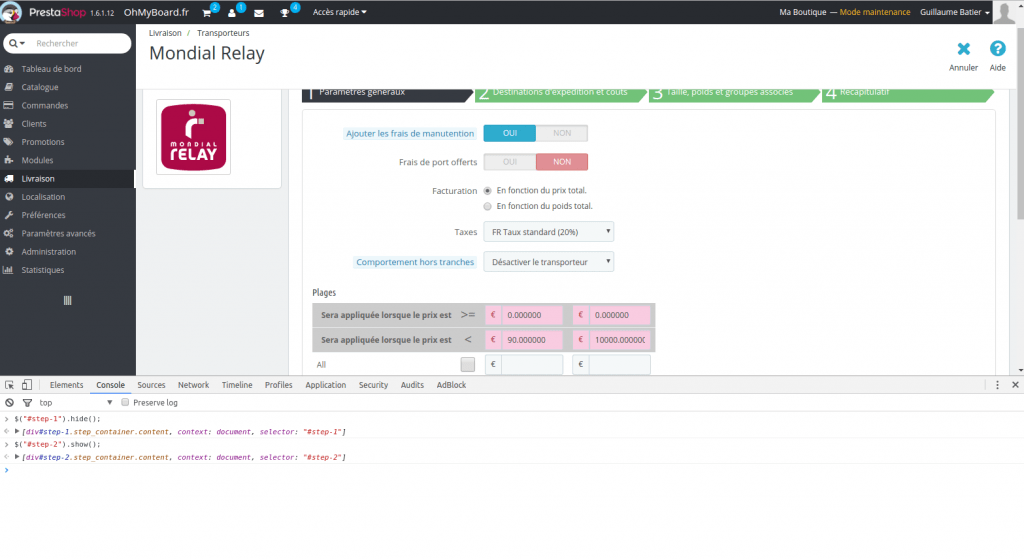Screen dimensions: 1024x559
Task: Switch to the Sources DevTools tab
Action: click(x=151, y=385)
